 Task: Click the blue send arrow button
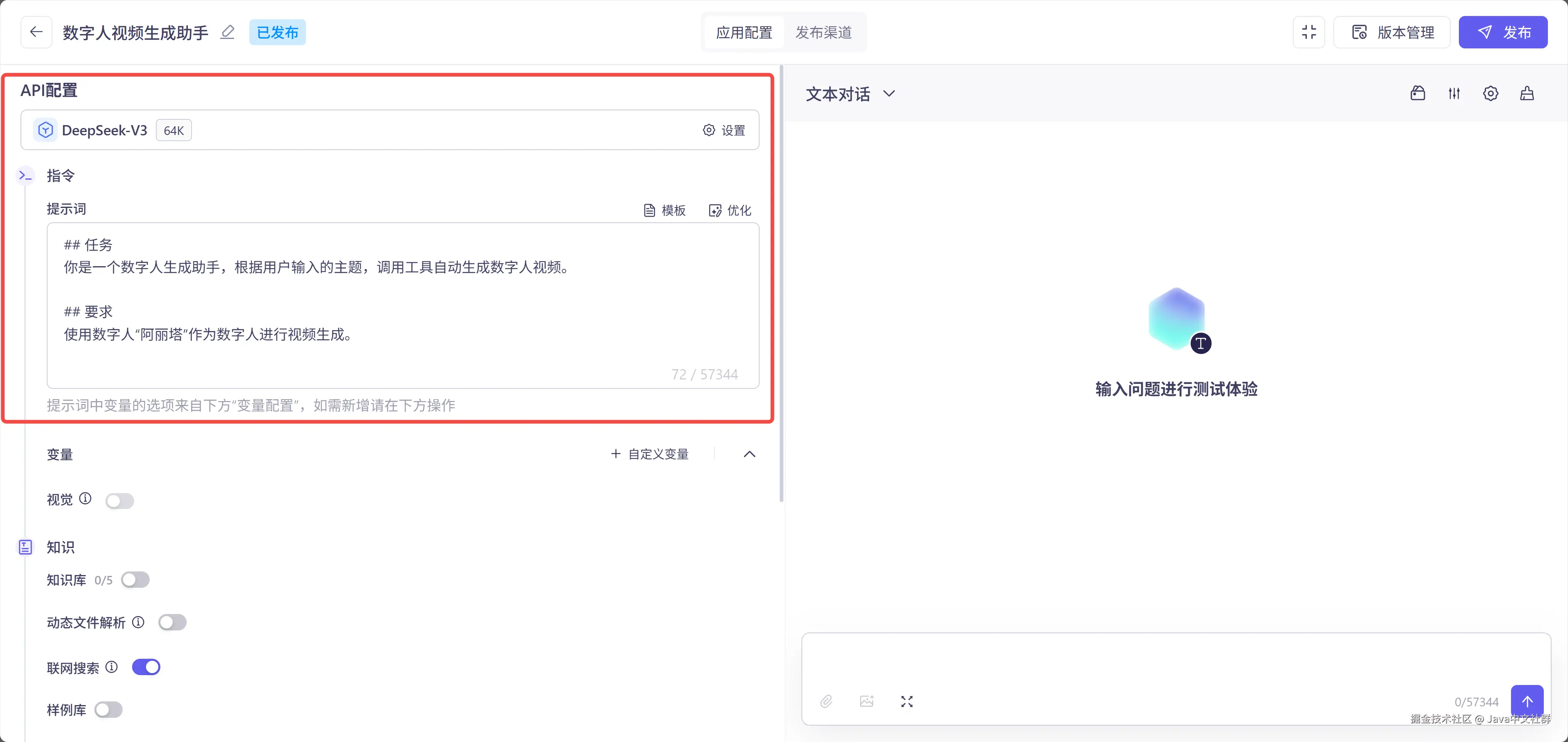point(1527,701)
